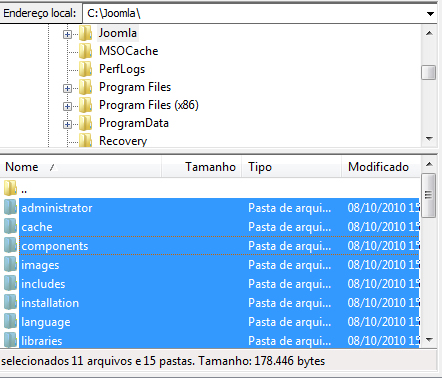This screenshot has width=442, height=378.
Task: Select the MSOCache folder in the tree
Action: click(129, 51)
